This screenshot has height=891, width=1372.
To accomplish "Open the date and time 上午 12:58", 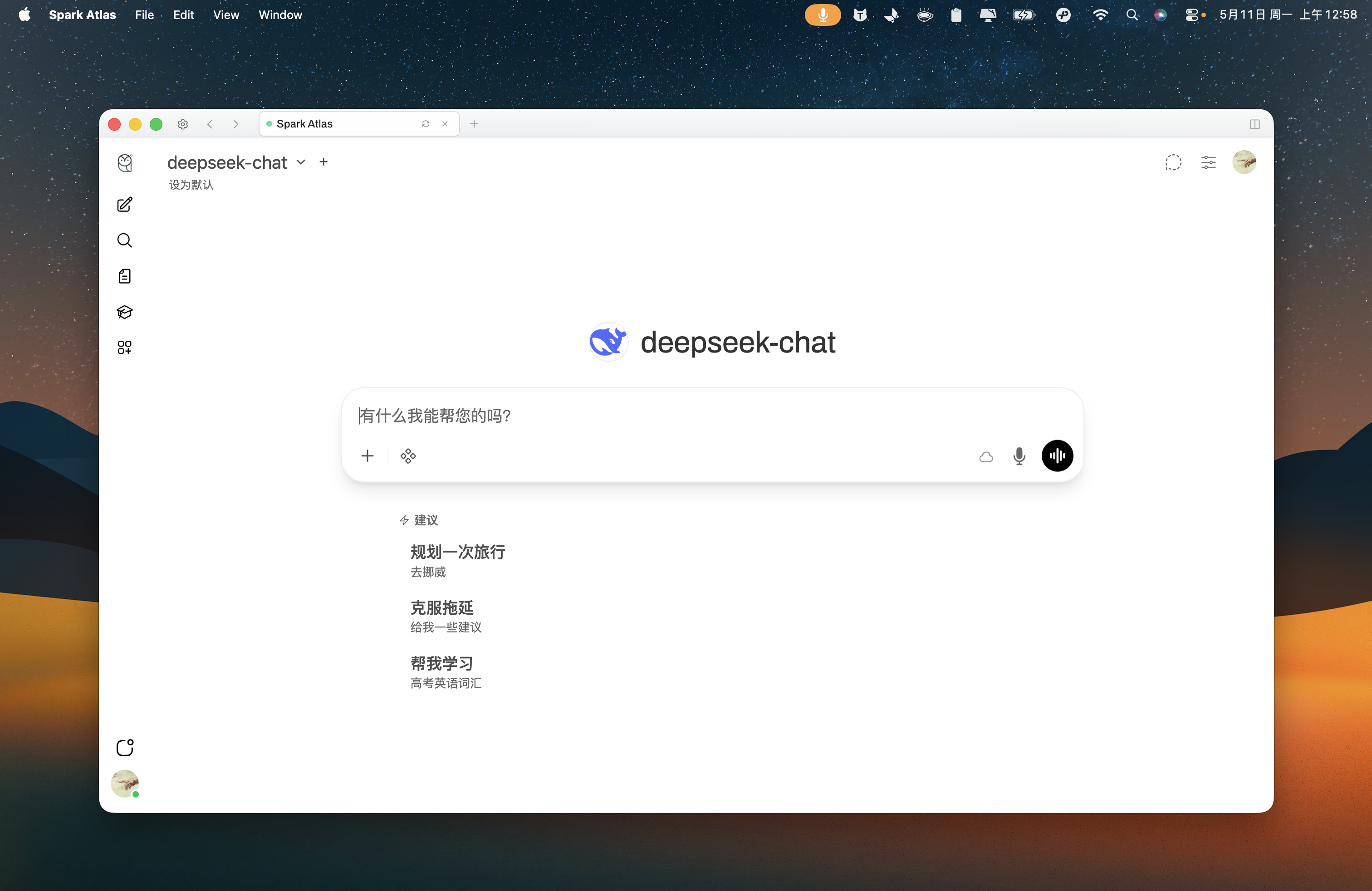I will (x=1288, y=15).
